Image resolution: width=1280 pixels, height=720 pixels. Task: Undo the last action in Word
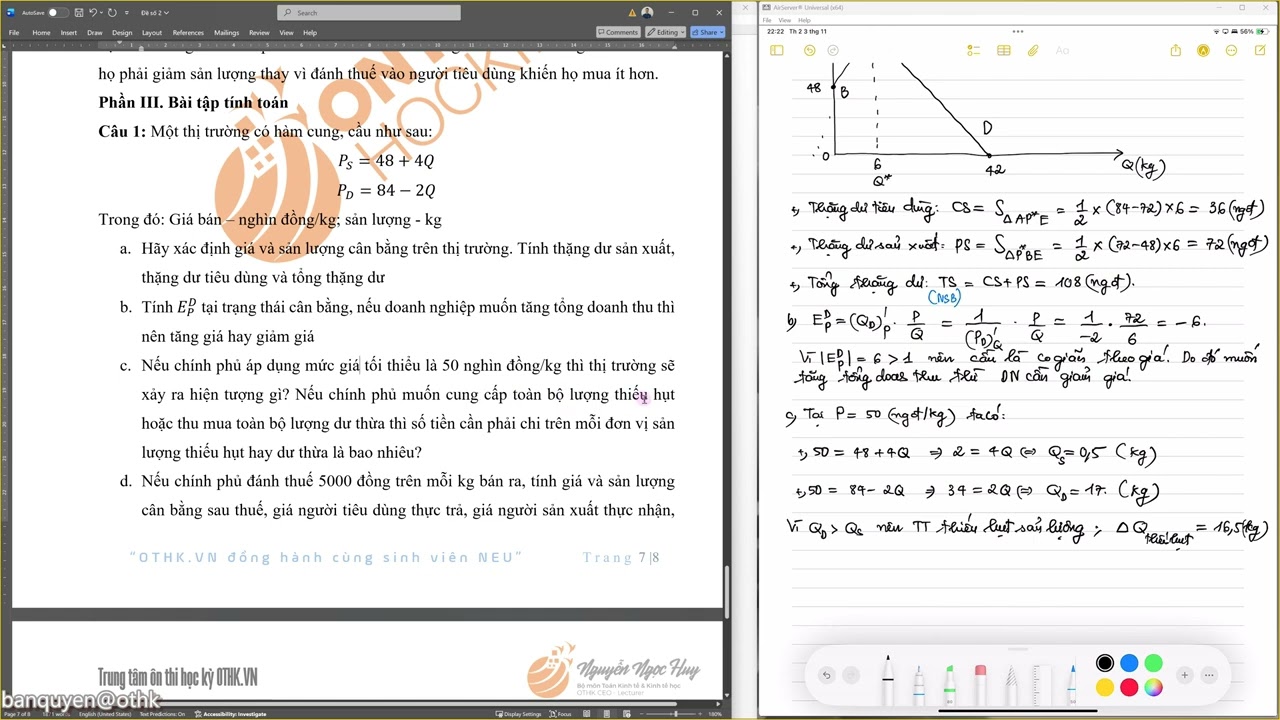click(93, 13)
